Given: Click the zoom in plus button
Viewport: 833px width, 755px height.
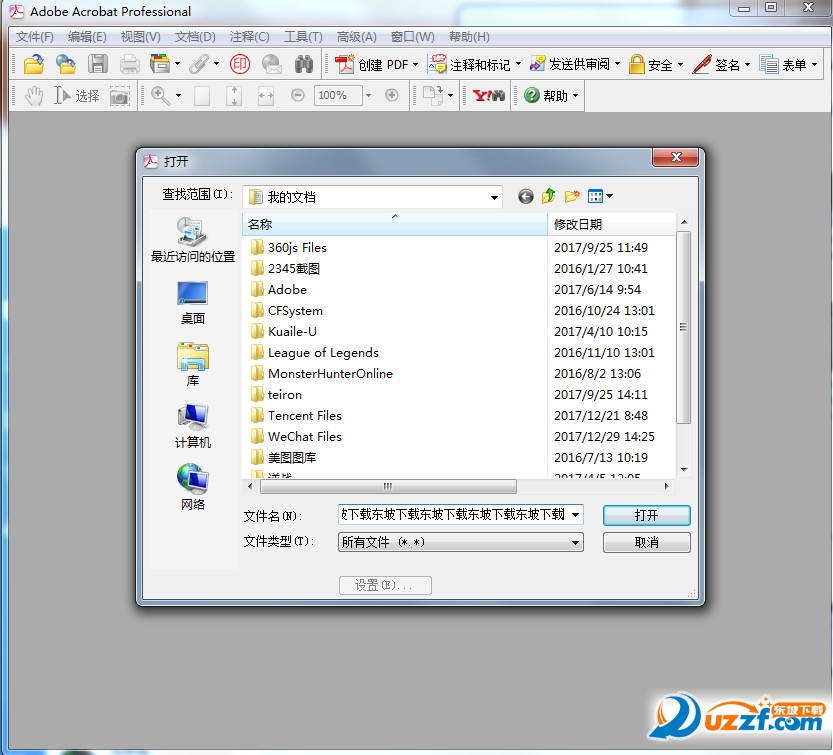Looking at the screenshot, I should point(392,95).
